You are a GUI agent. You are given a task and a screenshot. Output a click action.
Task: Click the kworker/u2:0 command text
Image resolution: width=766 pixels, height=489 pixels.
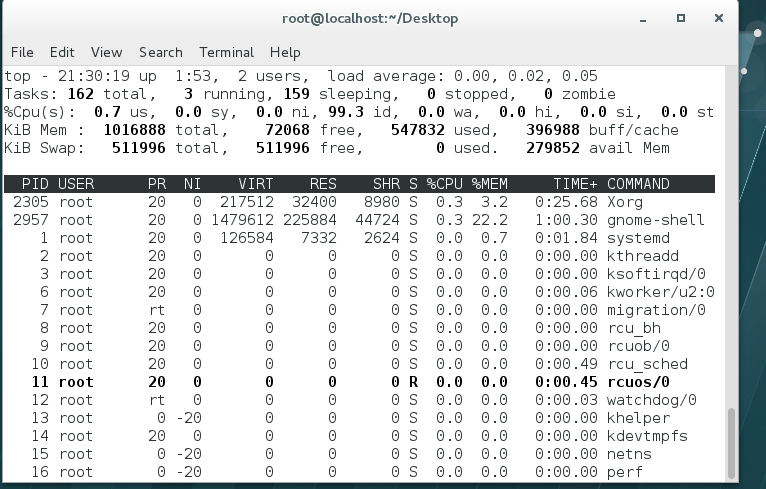tap(660, 292)
